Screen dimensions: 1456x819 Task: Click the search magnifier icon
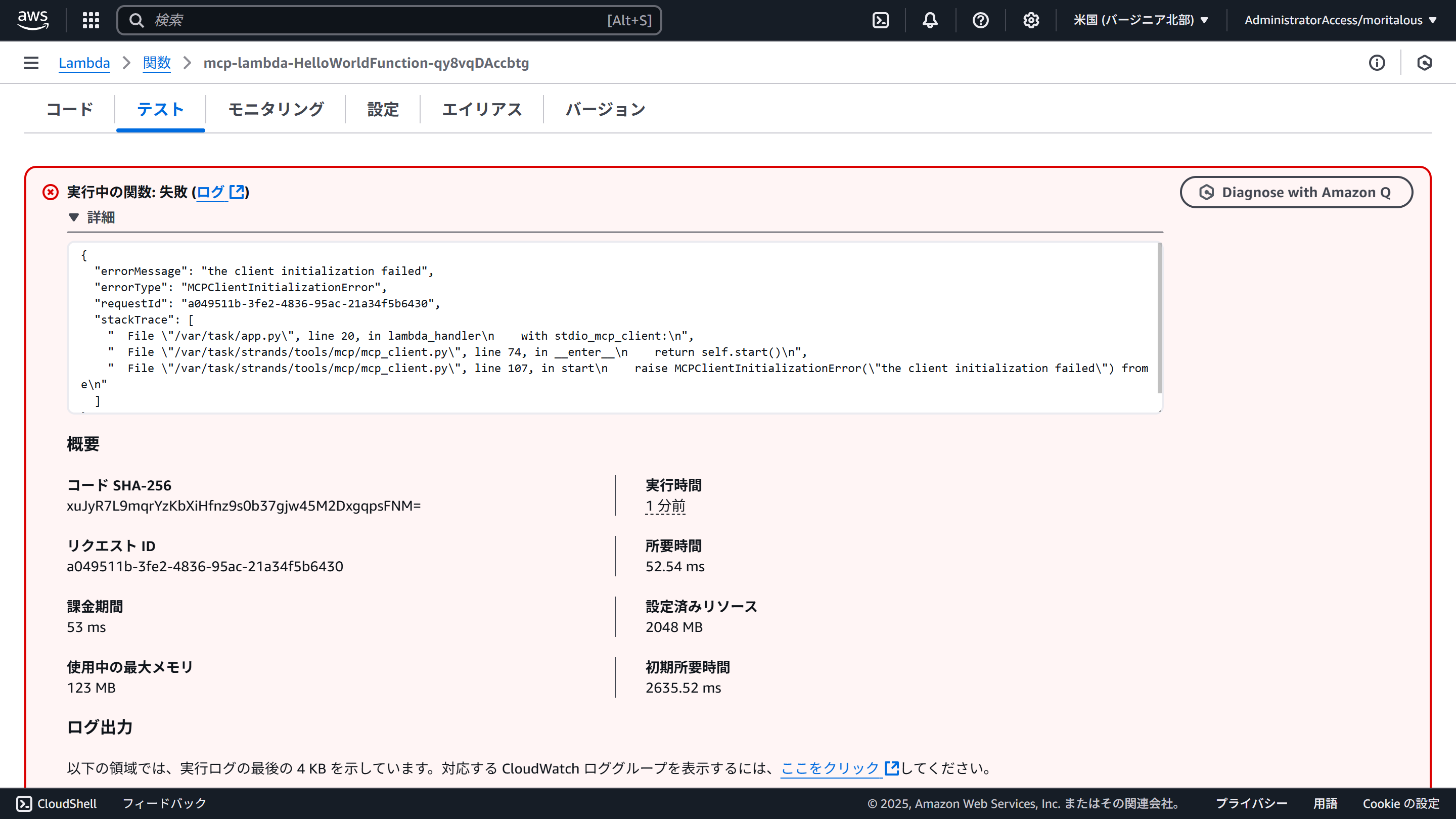136,20
